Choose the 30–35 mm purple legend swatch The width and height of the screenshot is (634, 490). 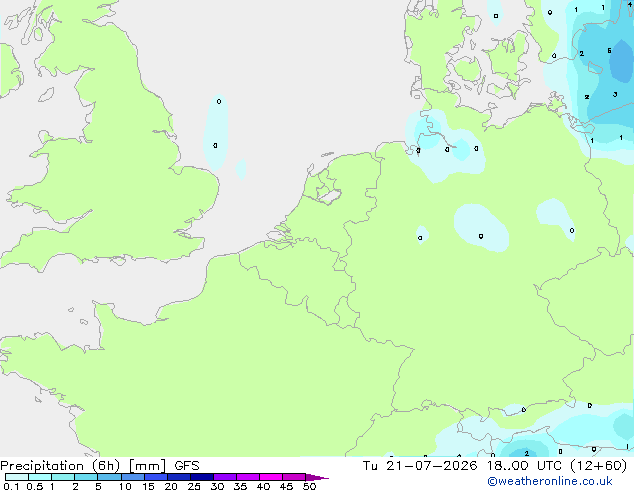[x=225, y=477]
